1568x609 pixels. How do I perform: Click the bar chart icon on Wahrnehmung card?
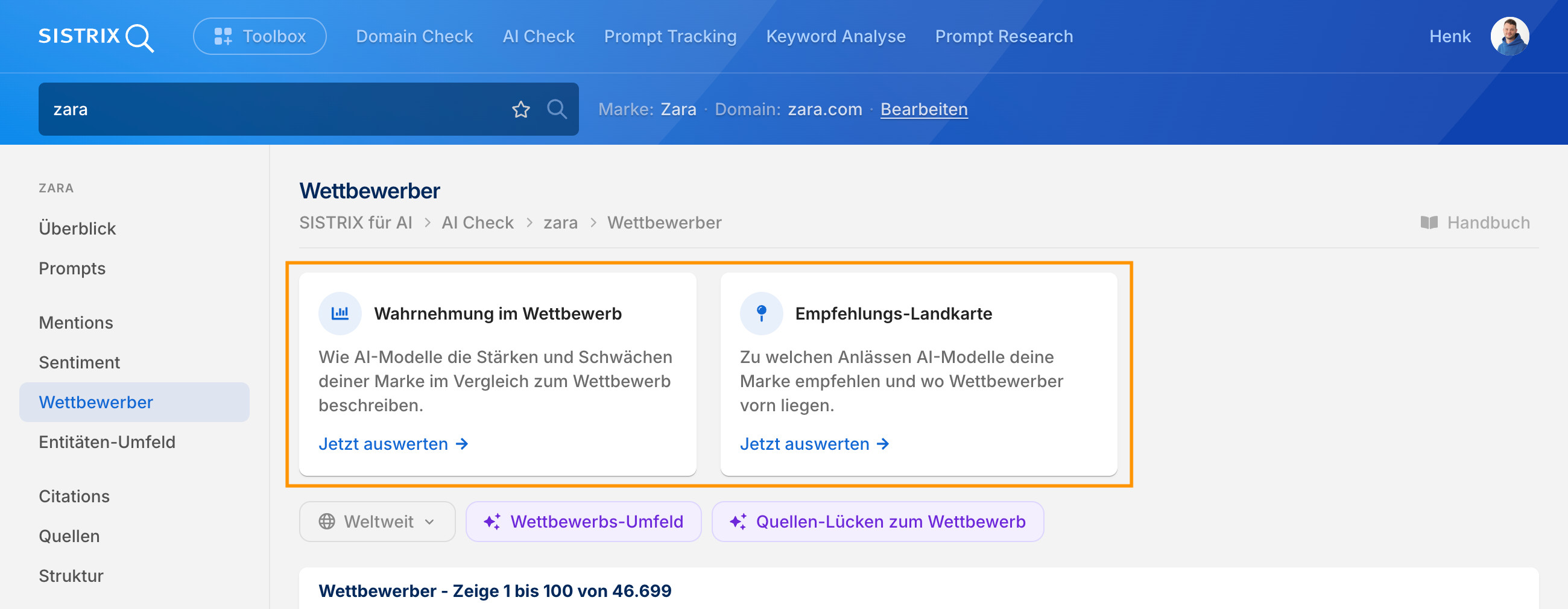(340, 314)
